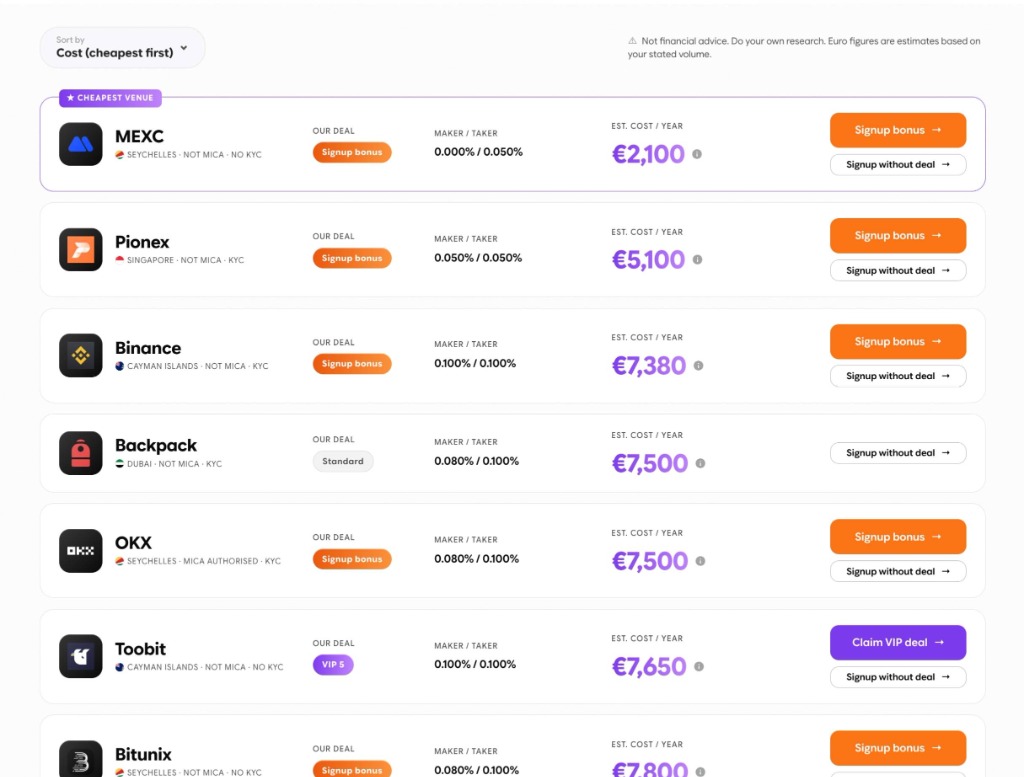Click the Pionex exchange logo
The height and width of the screenshot is (777, 1024).
pyautogui.click(x=80, y=249)
